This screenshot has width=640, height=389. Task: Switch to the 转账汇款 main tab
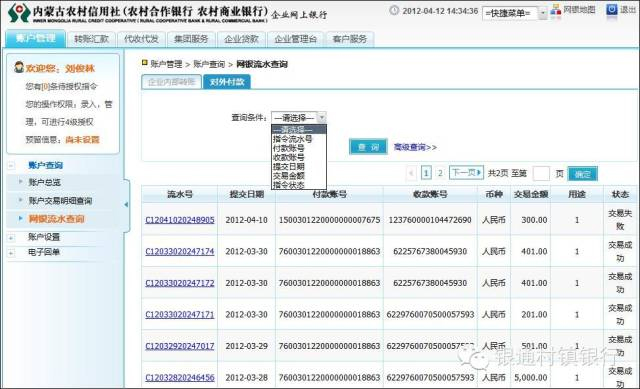coord(91,39)
